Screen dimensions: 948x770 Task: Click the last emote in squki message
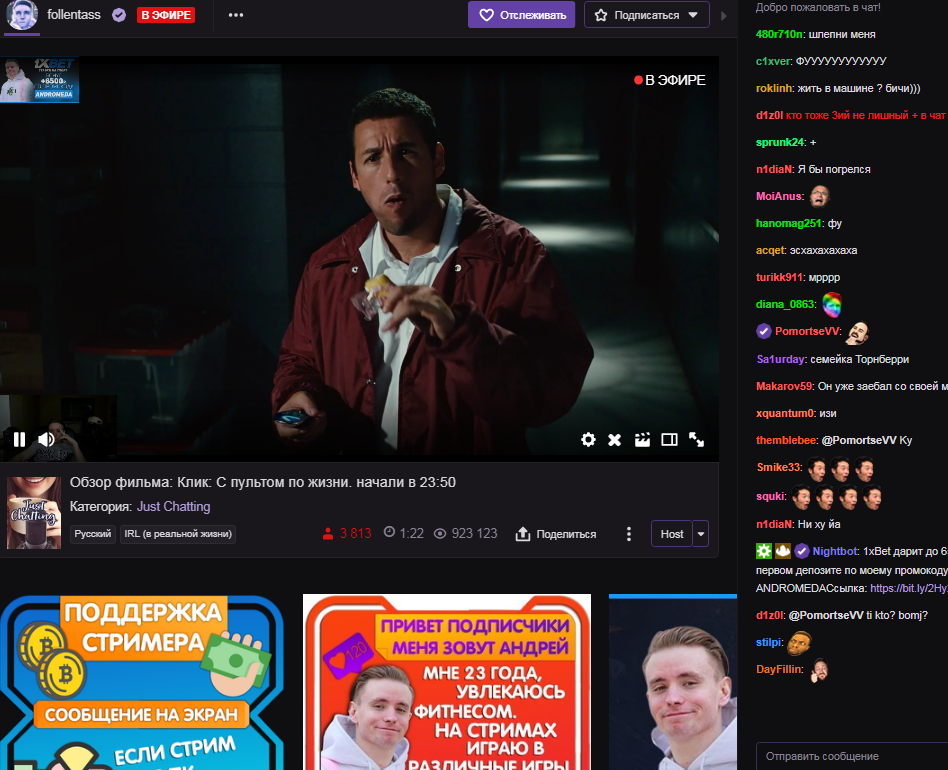click(x=872, y=497)
